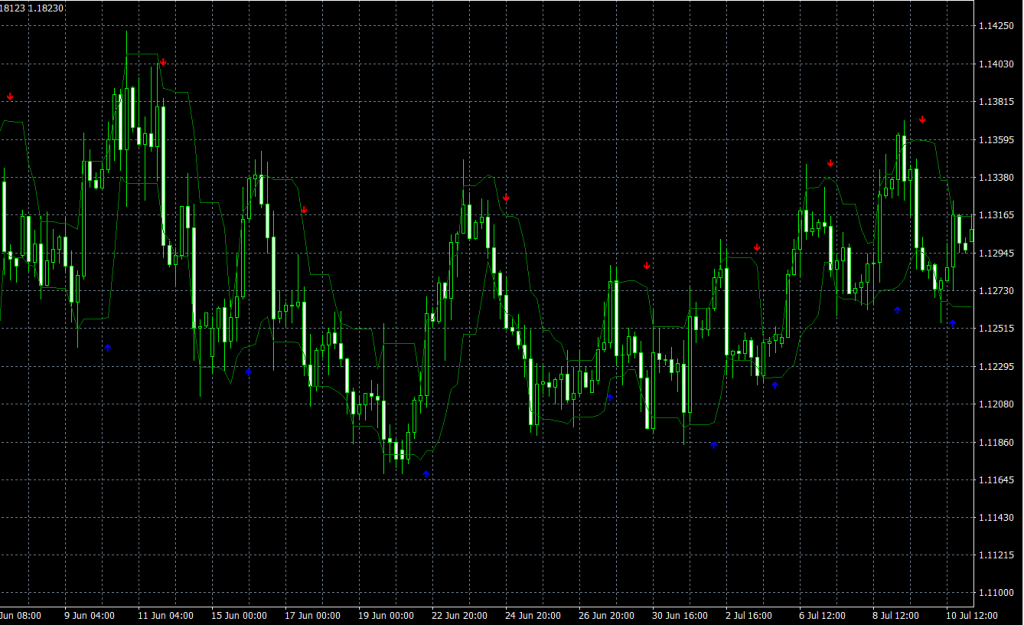The width and height of the screenshot is (1024, 625).
Task: Click the 6 Jul 12:00 time label
Action: tap(822, 615)
